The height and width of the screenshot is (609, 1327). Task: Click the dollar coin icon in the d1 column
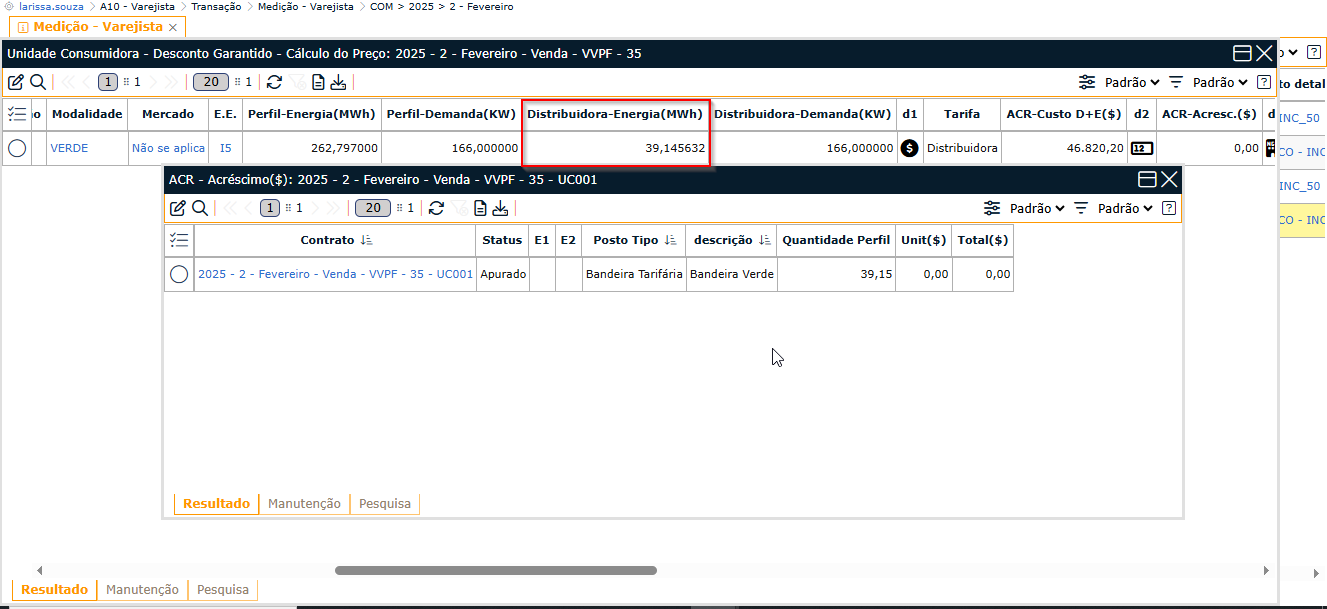909,148
